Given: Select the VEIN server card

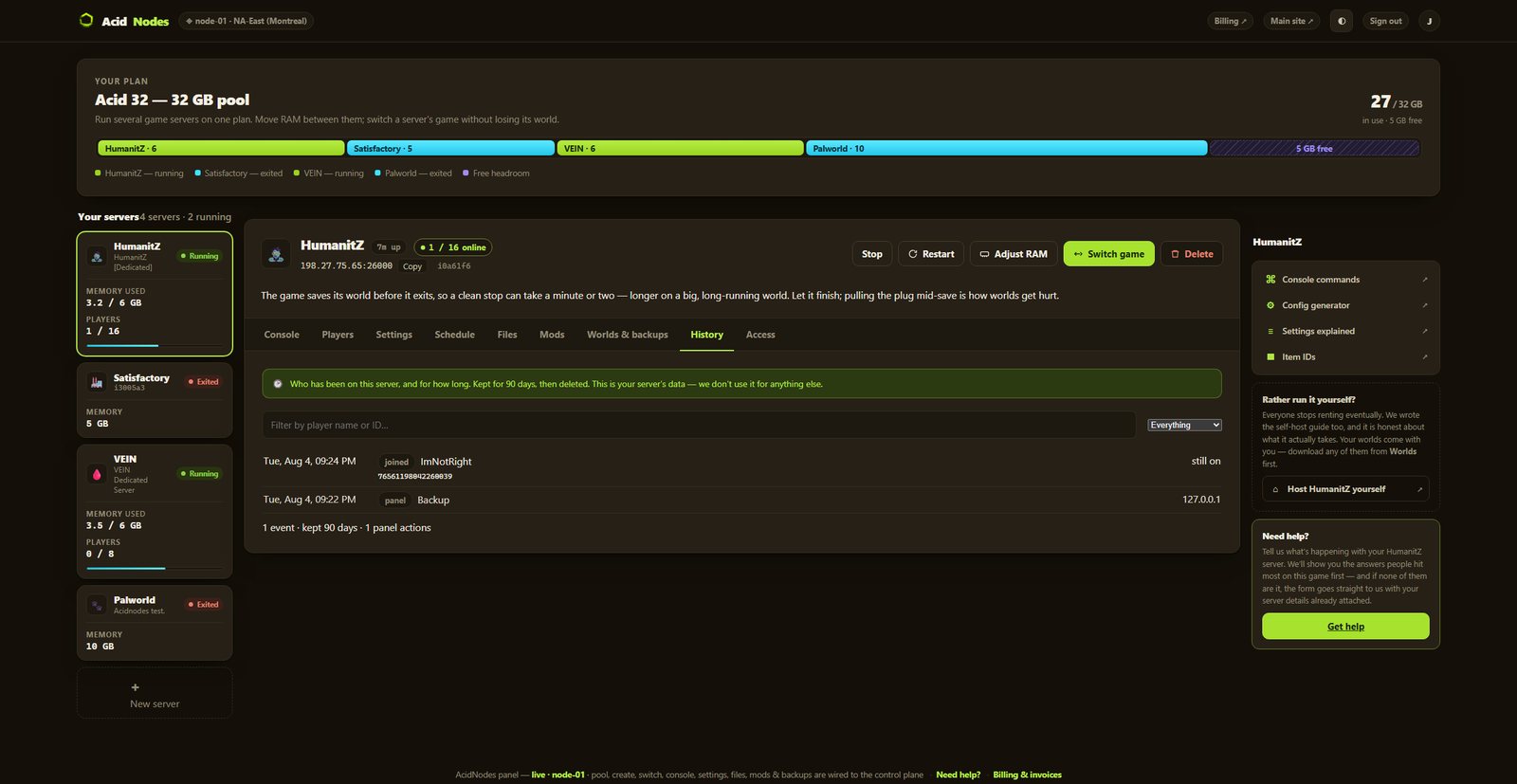Looking at the screenshot, I should 155,511.
